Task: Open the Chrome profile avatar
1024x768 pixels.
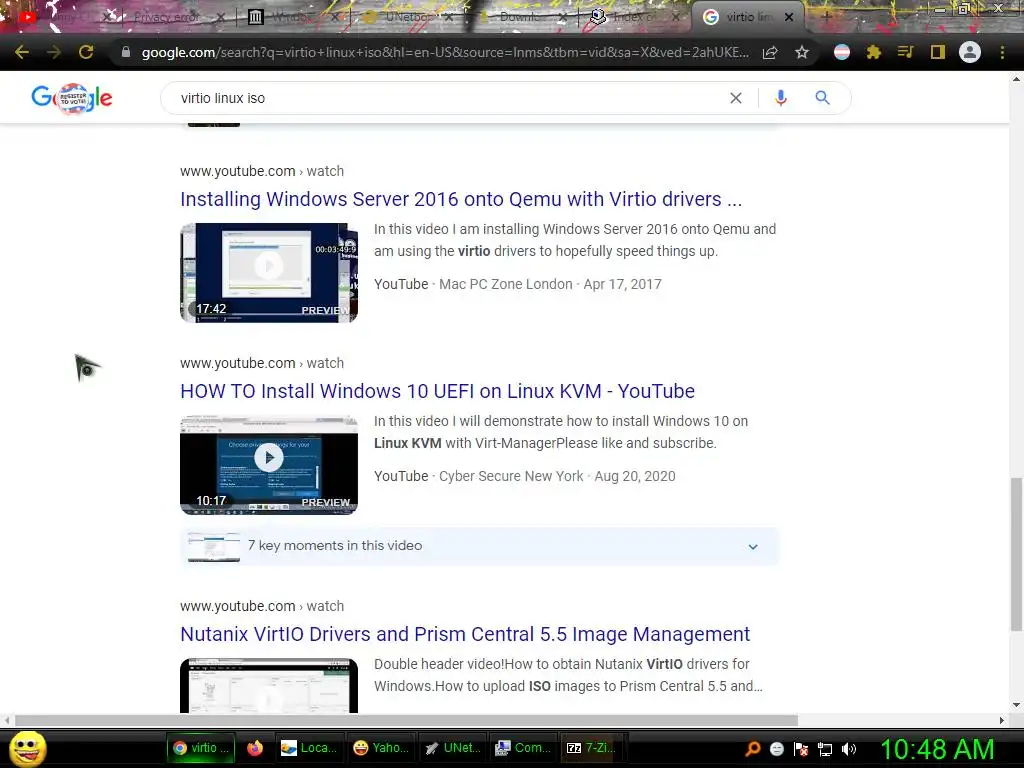Action: click(x=970, y=52)
